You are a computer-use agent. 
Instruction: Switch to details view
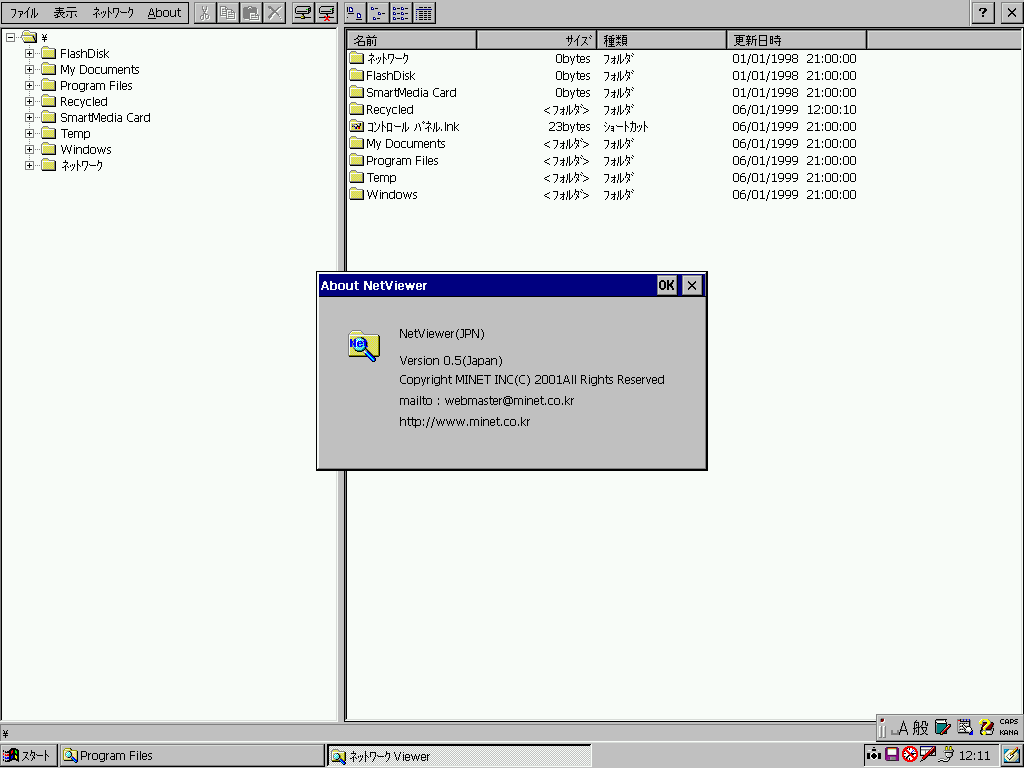[x=424, y=13]
